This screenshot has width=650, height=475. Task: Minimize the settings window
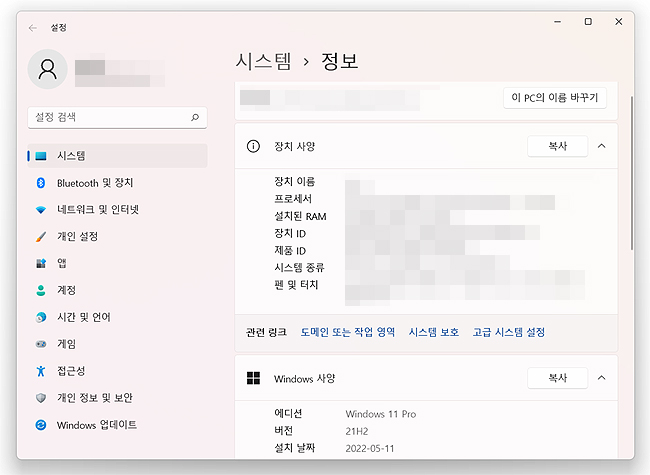click(x=558, y=22)
